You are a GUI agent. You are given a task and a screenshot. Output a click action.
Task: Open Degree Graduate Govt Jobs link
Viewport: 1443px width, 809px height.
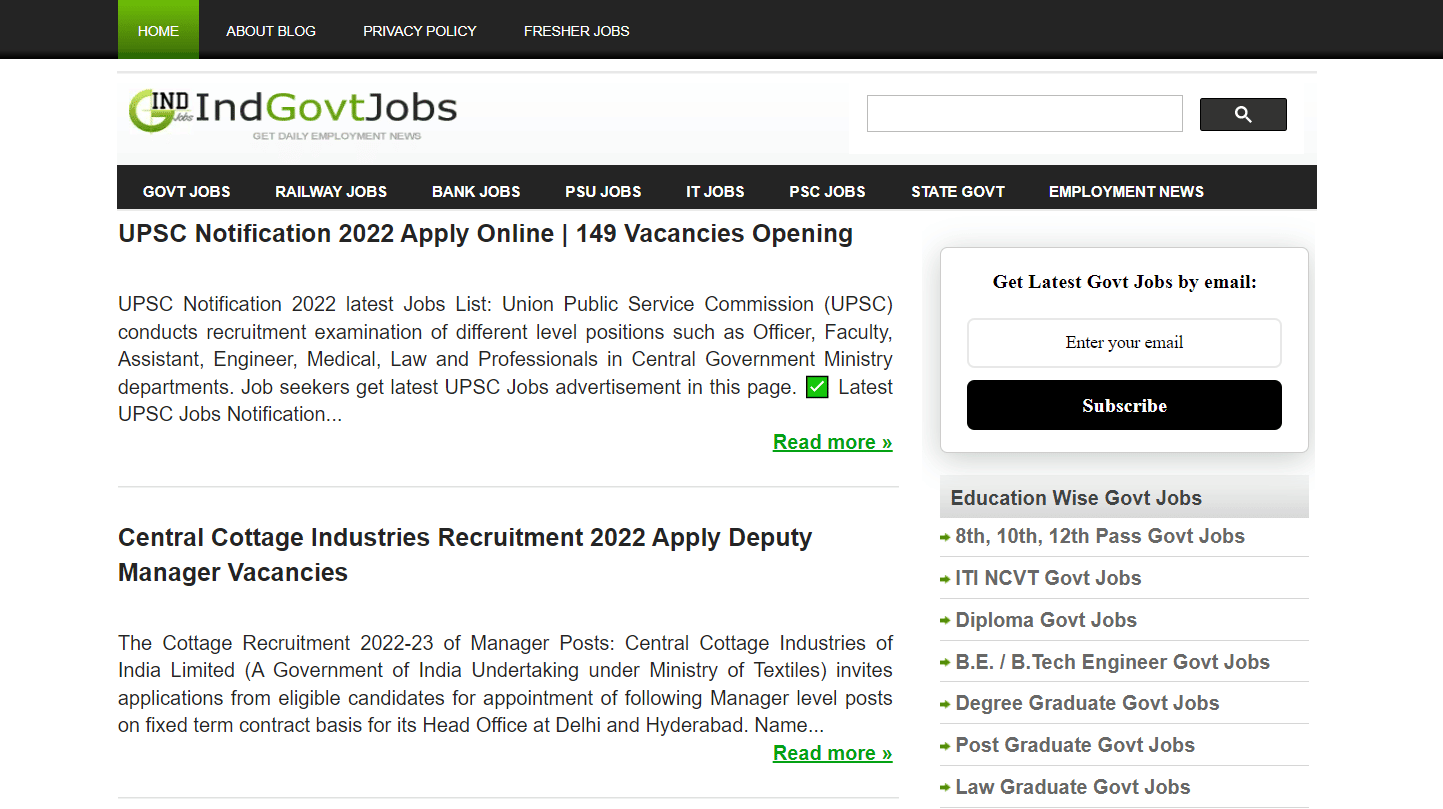pos(1087,703)
